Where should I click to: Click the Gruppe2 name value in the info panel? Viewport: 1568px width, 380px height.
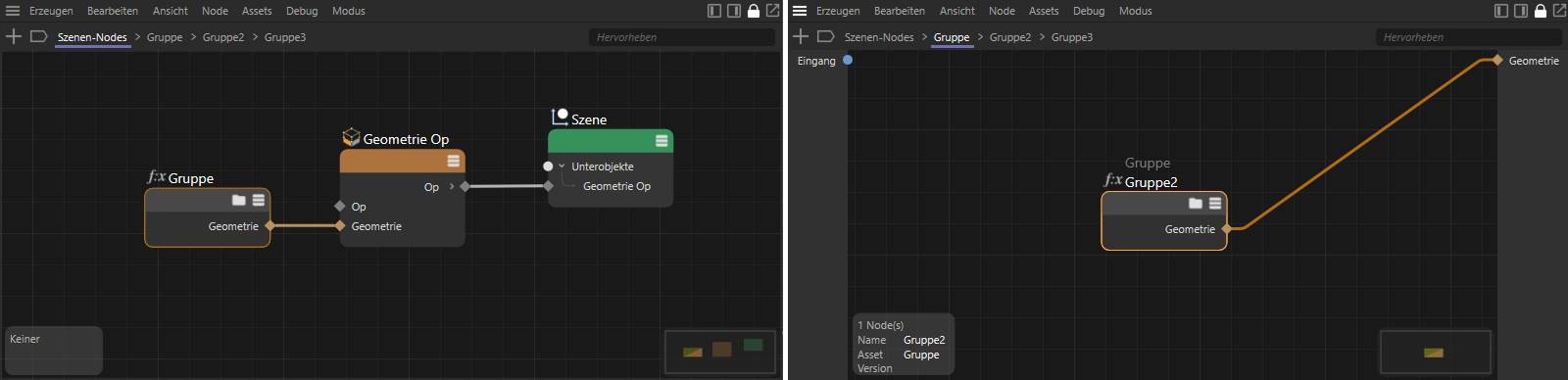pos(924,340)
